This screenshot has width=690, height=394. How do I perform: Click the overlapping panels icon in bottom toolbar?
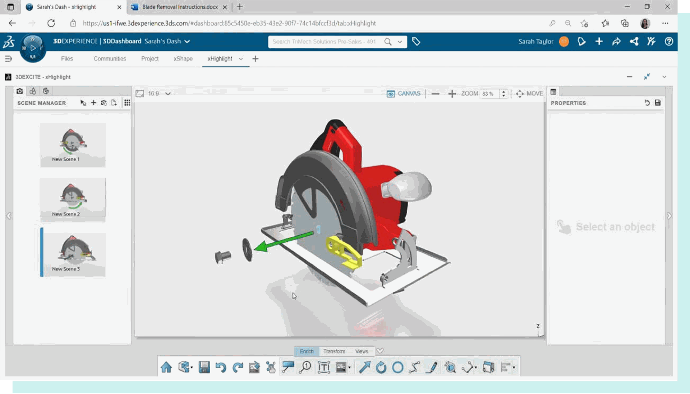coord(488,367)
